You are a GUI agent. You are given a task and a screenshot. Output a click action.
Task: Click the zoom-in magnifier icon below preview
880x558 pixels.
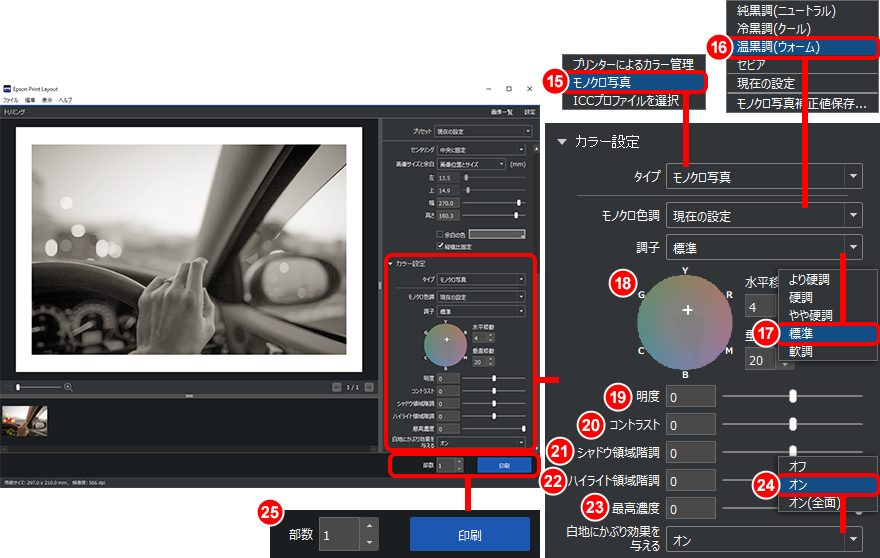pyautogui.click(x=68, y=386)
